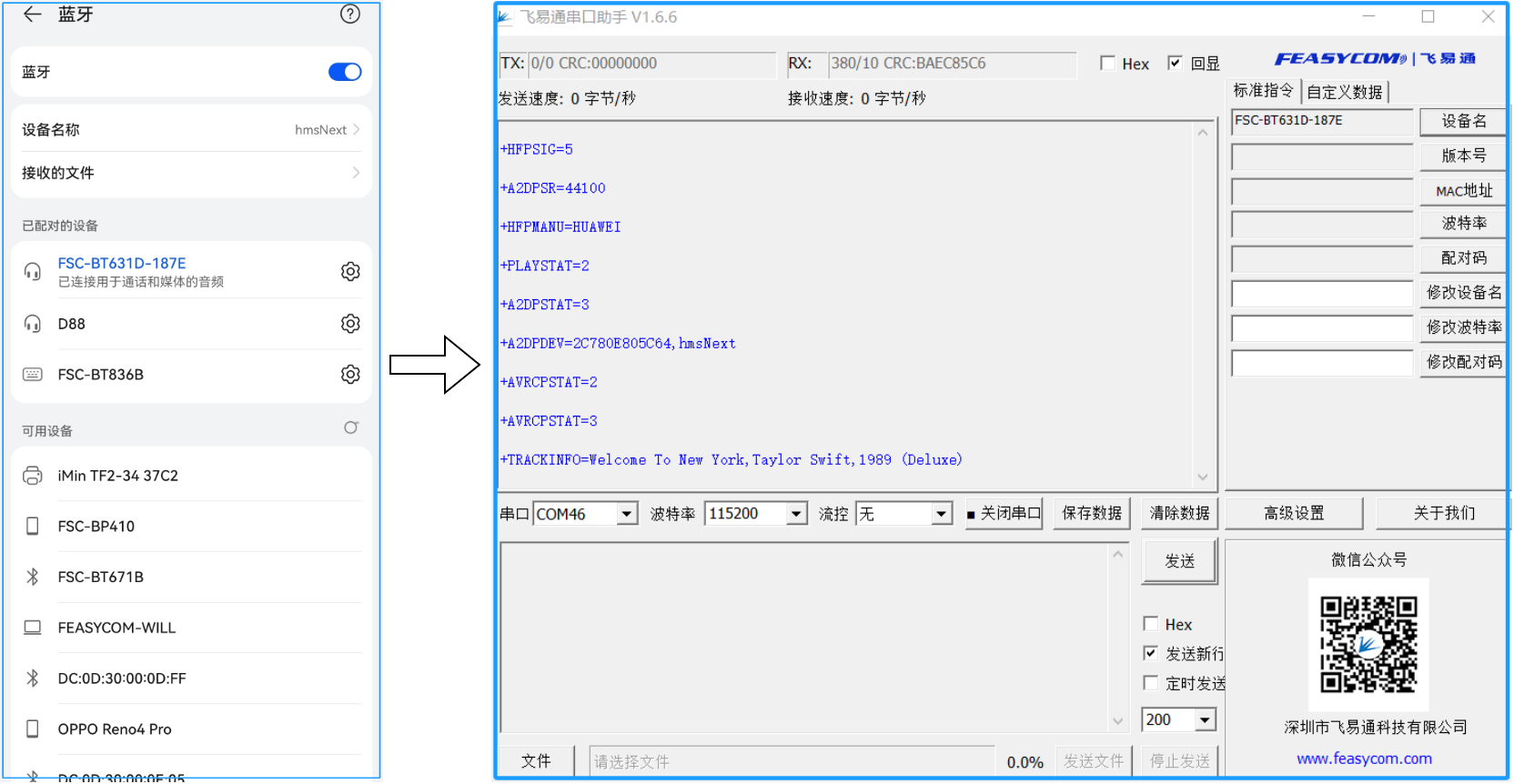This screenshot has width=1514, height=784.
Task: Click the WeChat QR code image
Action: click(x=1368, y=644)
